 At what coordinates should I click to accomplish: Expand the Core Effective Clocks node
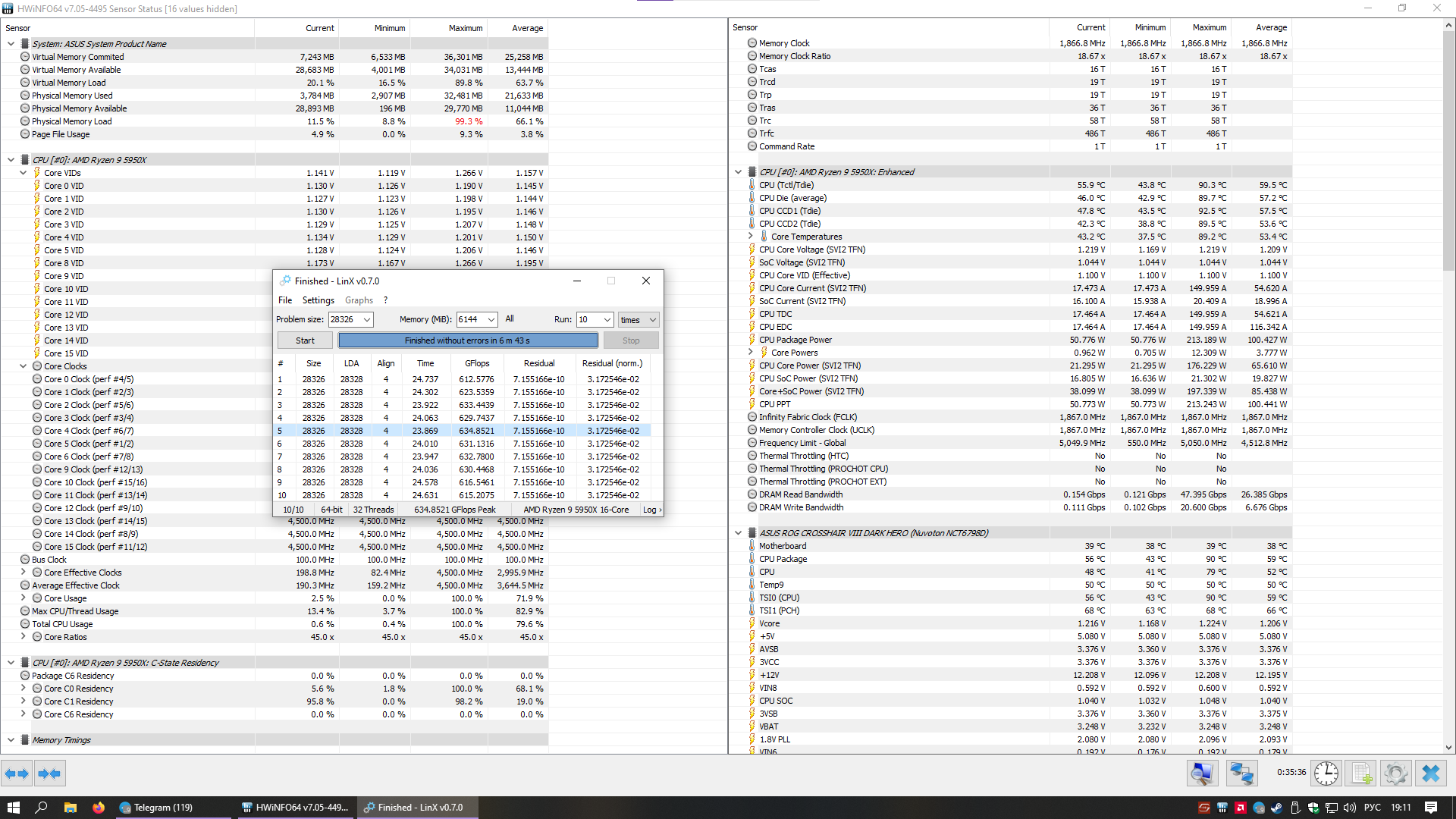click(24, 573)
